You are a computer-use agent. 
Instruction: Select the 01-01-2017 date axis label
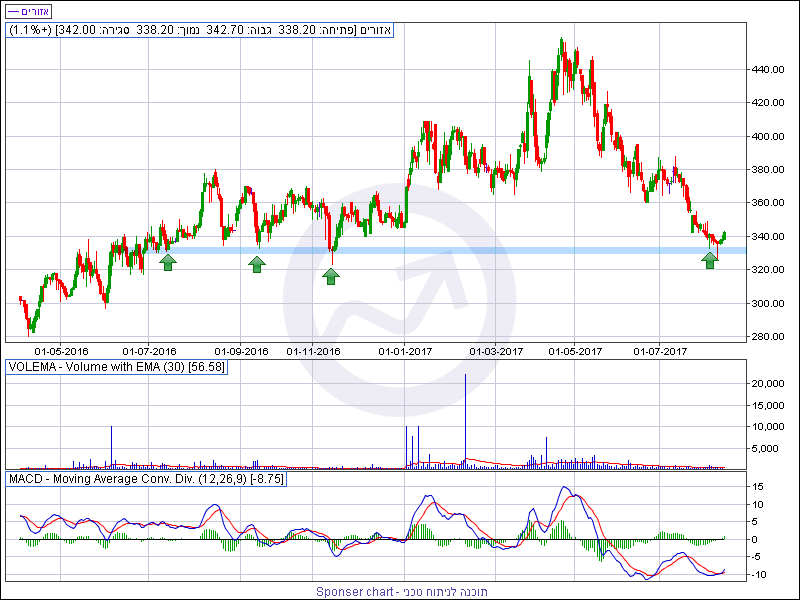(405, 351)
